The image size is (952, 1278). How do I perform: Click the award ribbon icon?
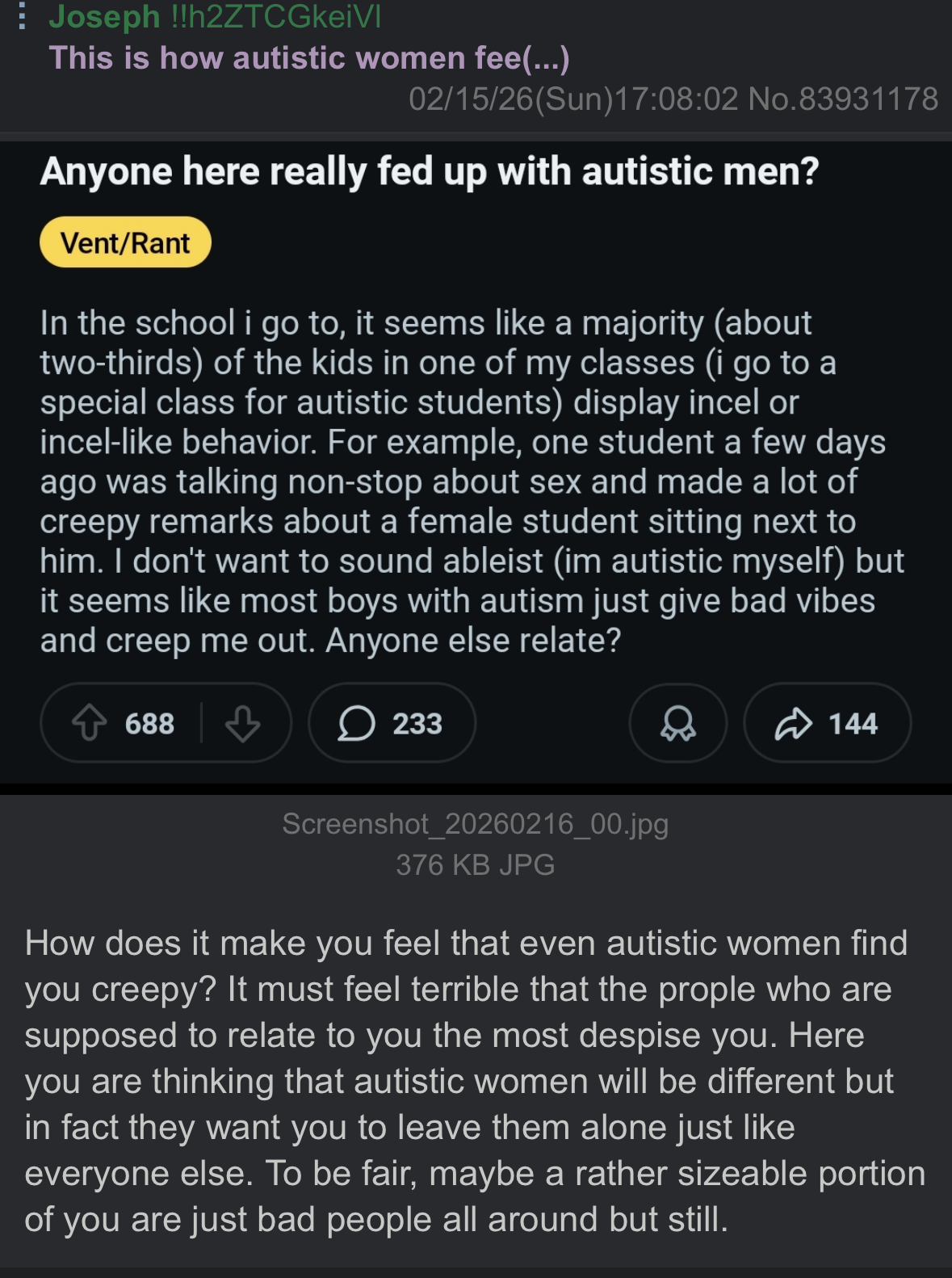678,724
